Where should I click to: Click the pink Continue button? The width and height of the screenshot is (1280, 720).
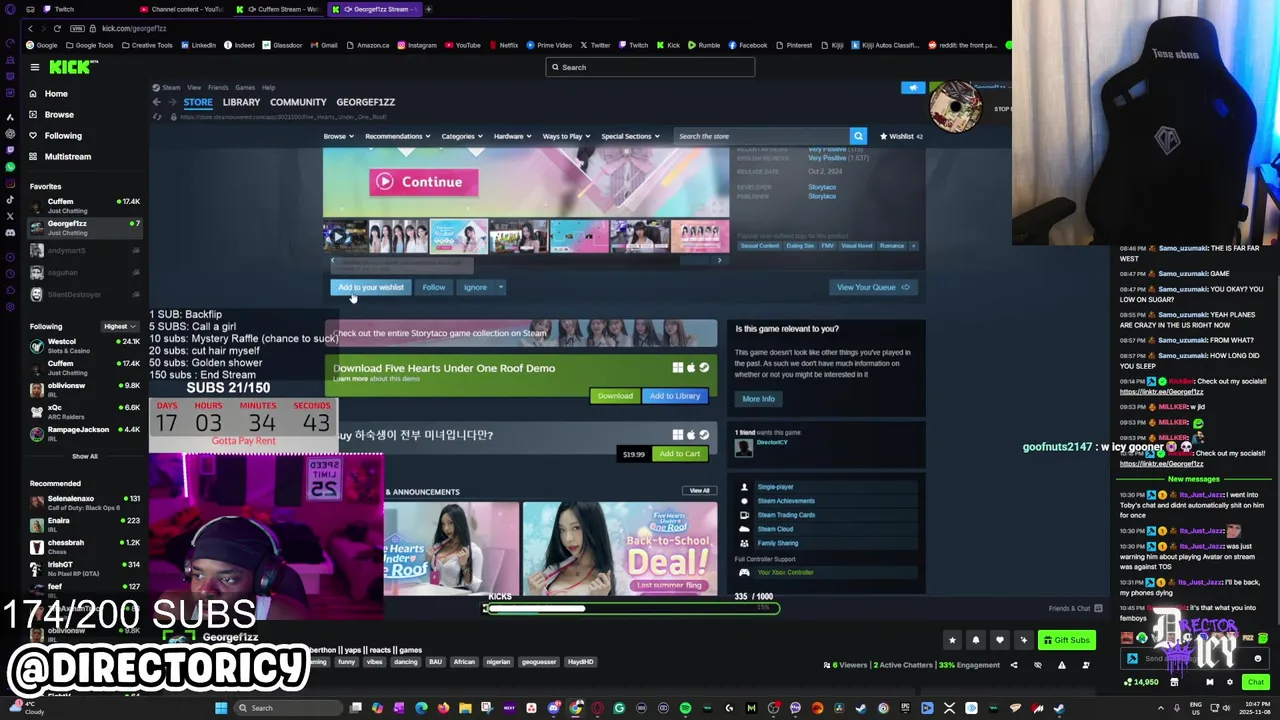424,182
